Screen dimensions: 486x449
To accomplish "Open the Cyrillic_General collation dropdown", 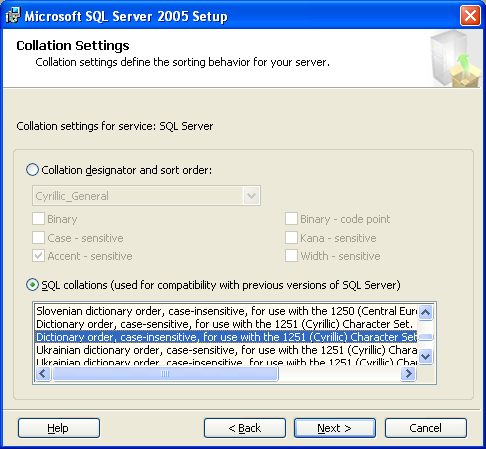I will tap(251, 196).
